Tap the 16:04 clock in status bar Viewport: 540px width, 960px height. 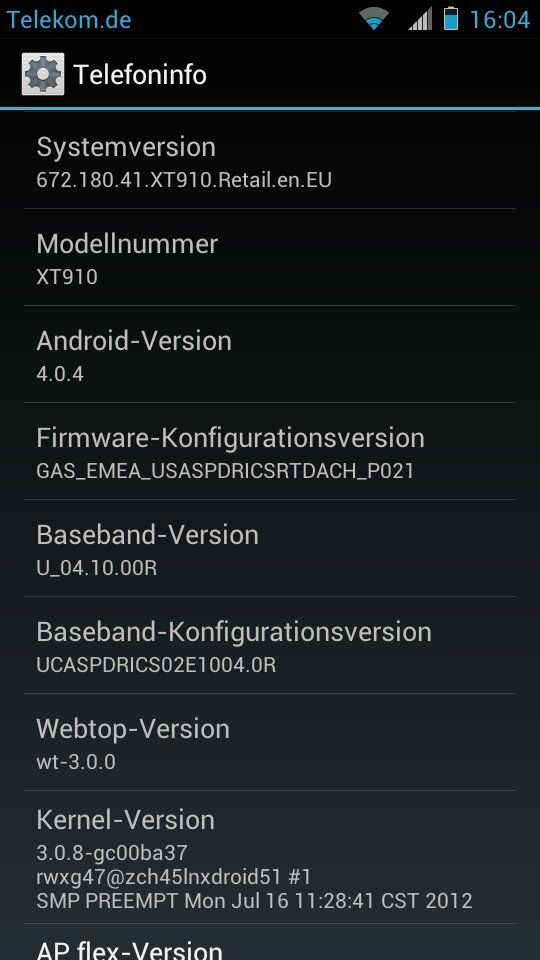click(x=499, y=20)
